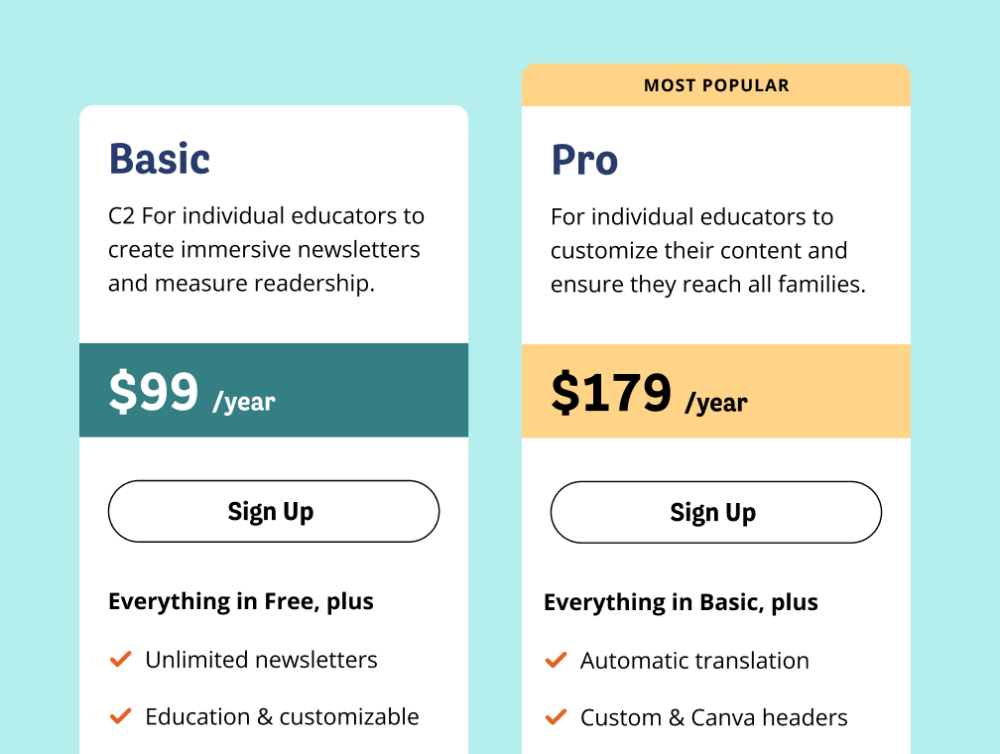
Task: Click the checkmark beside Automatic translation
Action: pyautogui.click(x=556, y=660)
